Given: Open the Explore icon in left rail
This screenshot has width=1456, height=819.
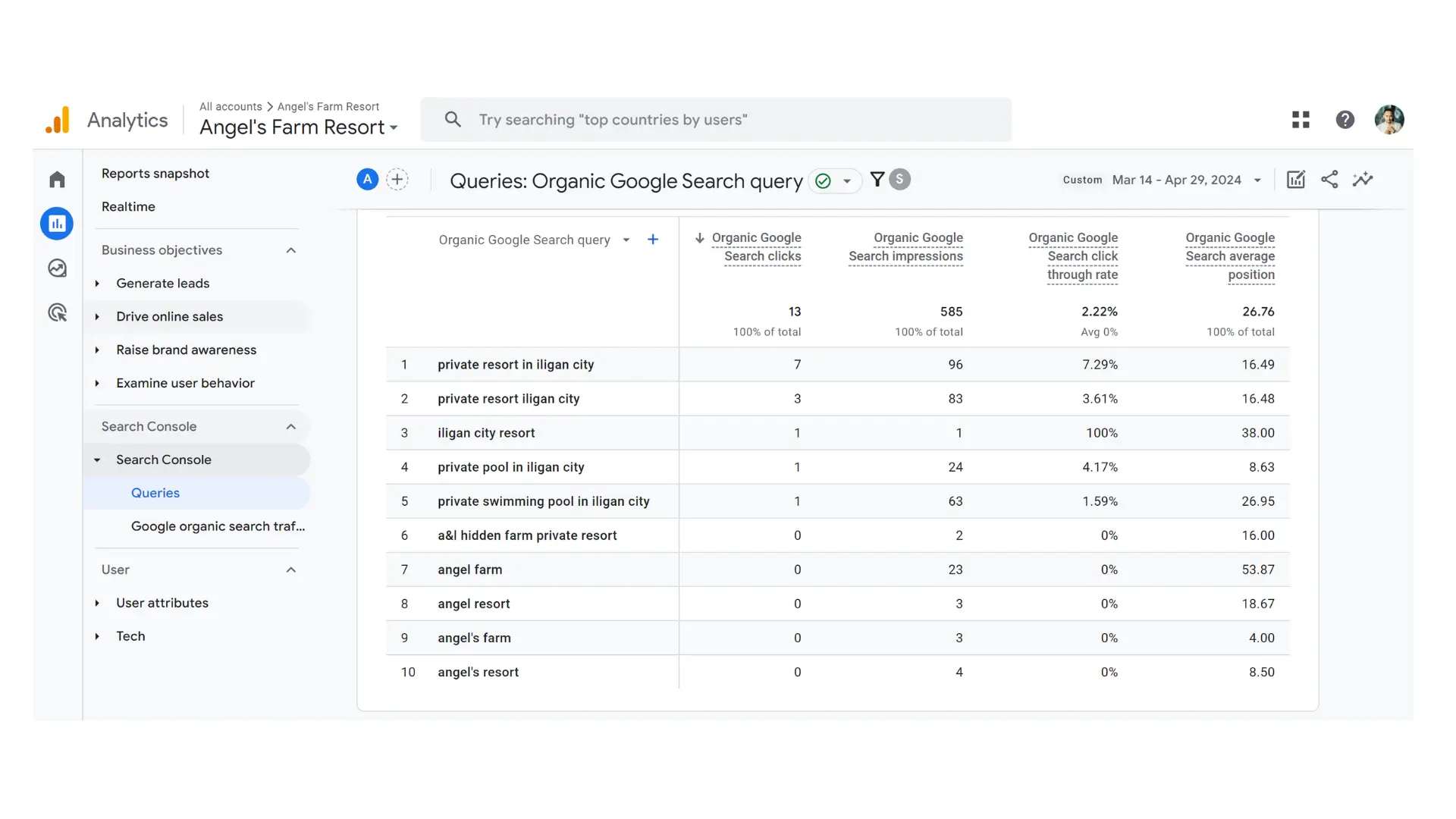Looking at the screenshot, I should pos(57,268).
